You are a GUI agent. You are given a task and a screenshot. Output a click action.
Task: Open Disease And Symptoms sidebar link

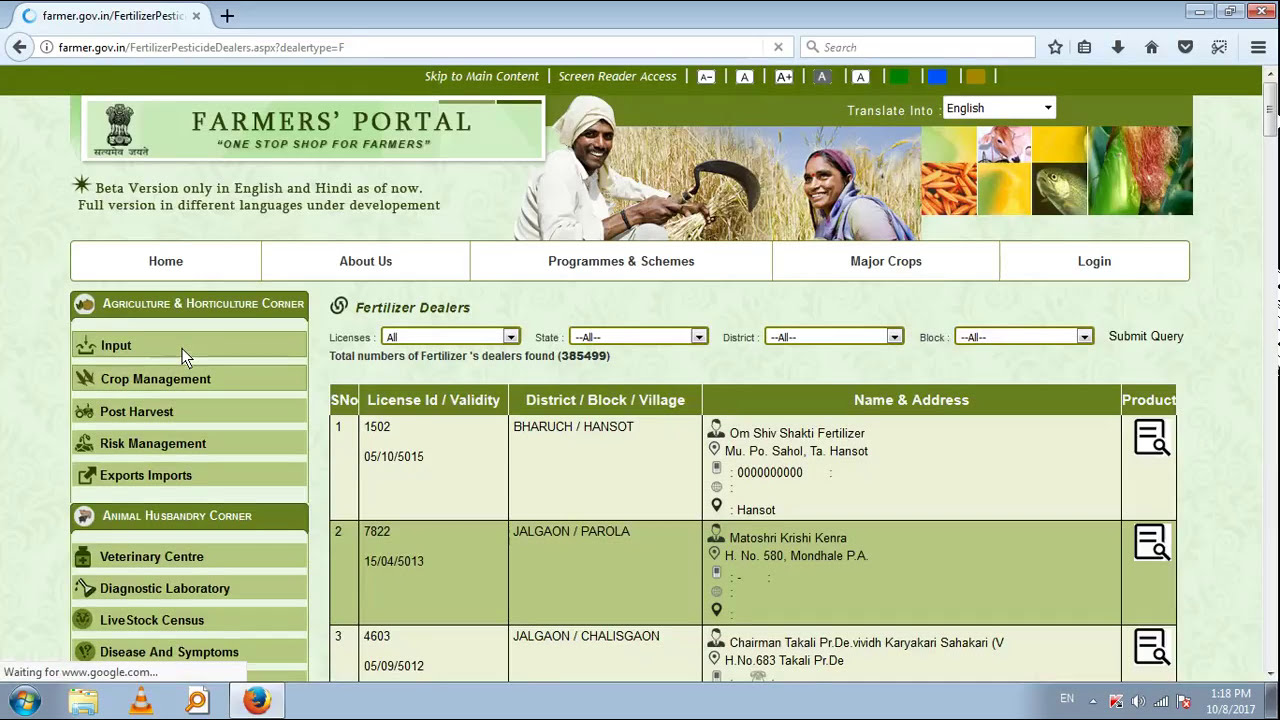(x=189, y=652)
